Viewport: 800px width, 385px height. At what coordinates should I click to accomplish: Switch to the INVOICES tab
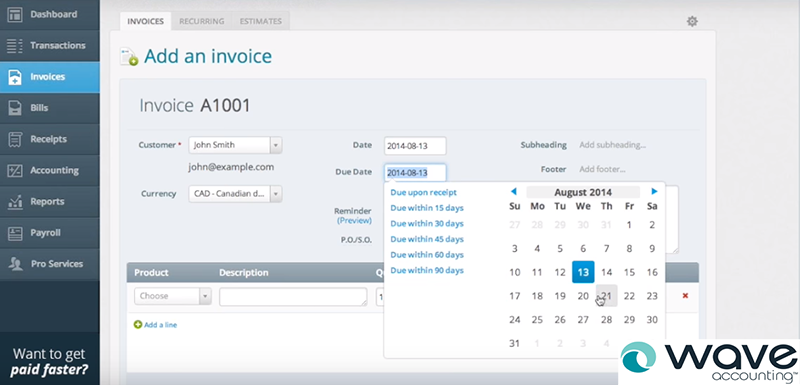pyautogui.click(x=145, y=21)
